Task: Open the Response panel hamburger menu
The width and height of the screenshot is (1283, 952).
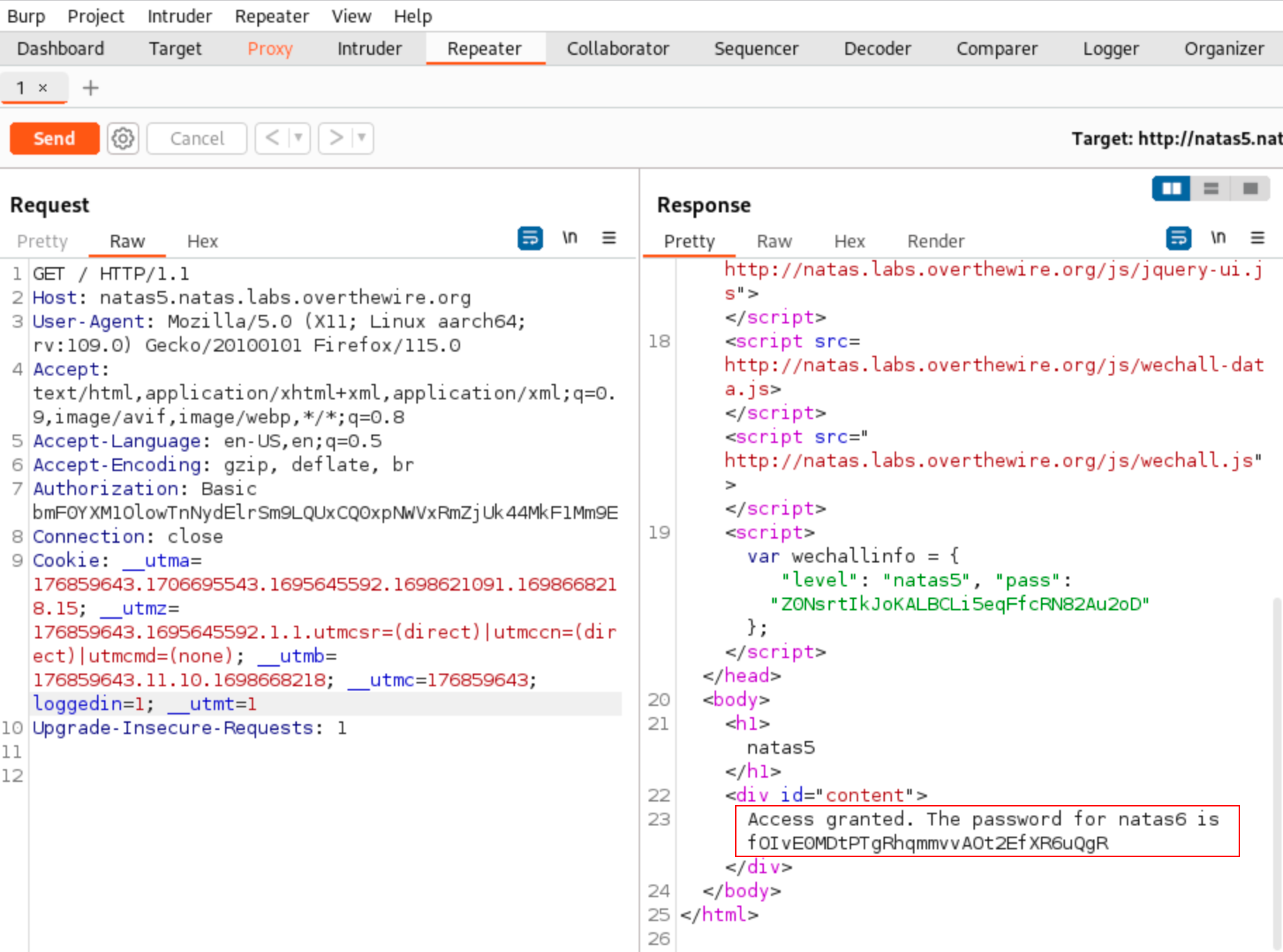Action: 1257,238
